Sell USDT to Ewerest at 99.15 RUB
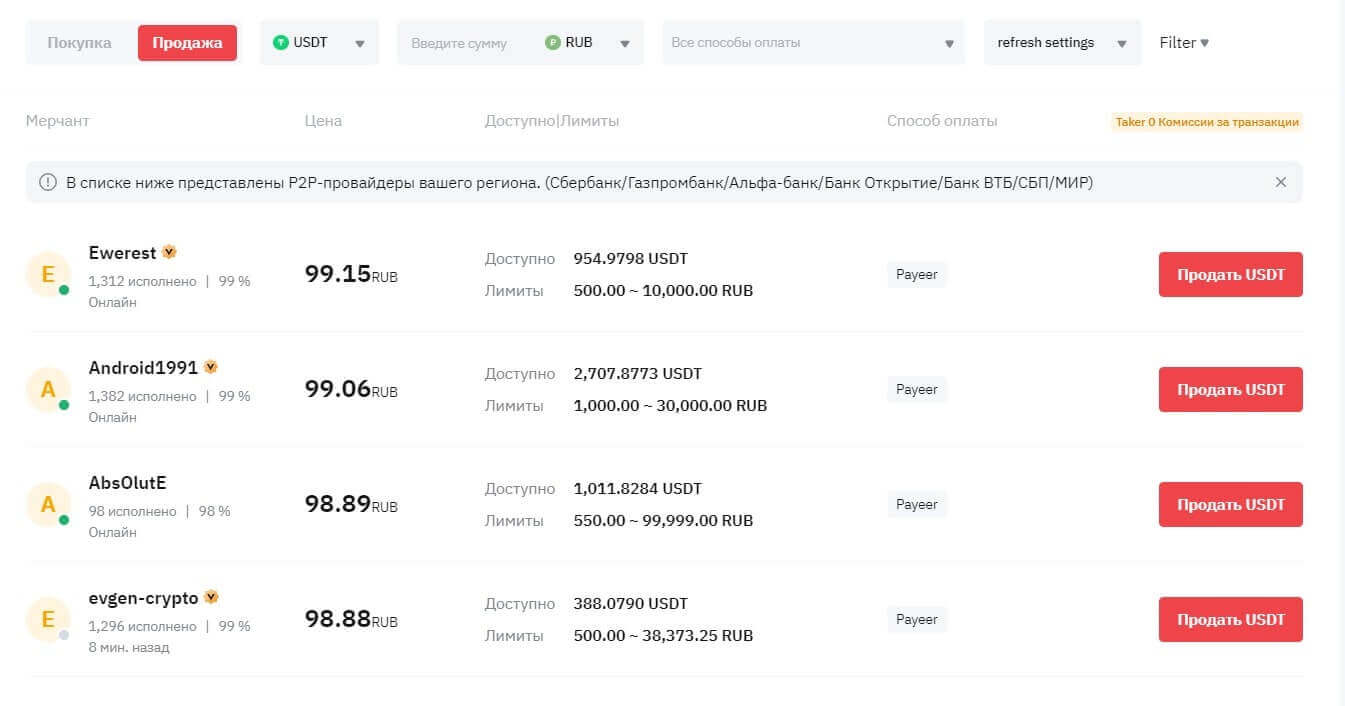Image resolution: width=1345 pixels, height=706 pixels. click(1230, 275)
